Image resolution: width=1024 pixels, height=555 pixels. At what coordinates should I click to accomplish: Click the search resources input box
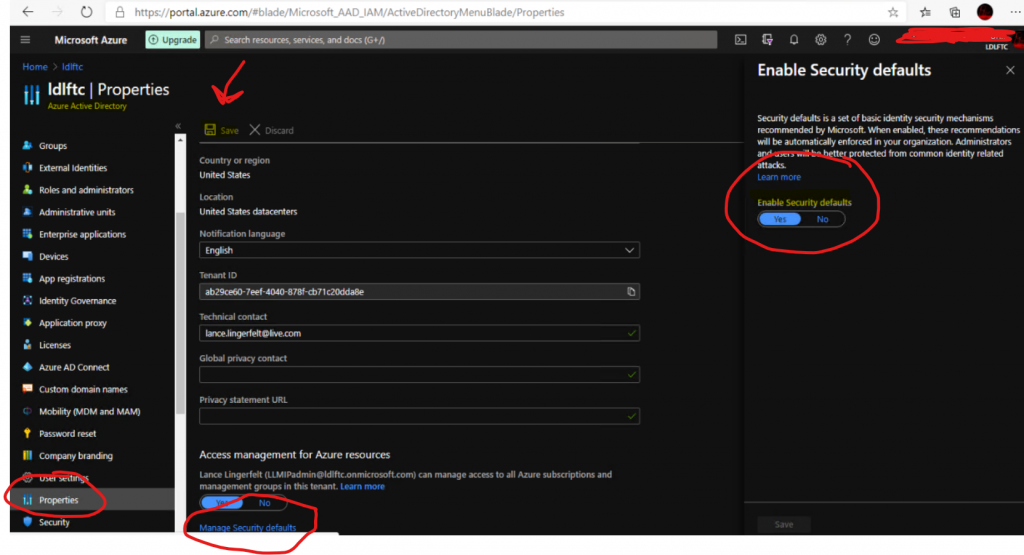(x=461, y=40)
